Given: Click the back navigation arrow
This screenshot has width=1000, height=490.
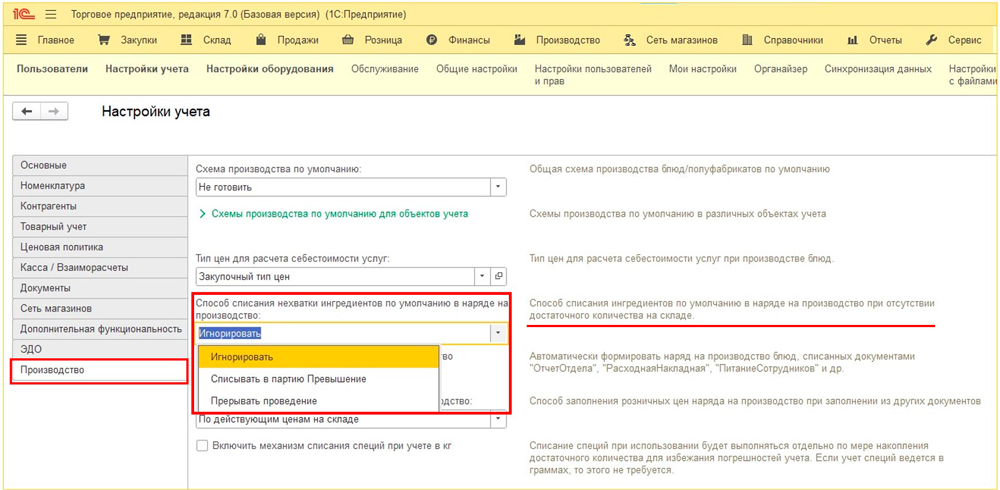Looking at the screenshot, I should 27,112.
